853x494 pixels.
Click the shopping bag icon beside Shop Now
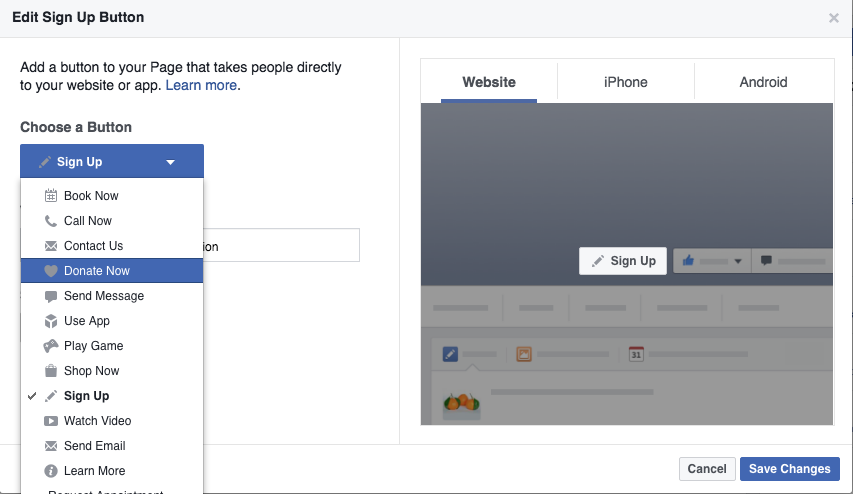(x=51, y=371)
